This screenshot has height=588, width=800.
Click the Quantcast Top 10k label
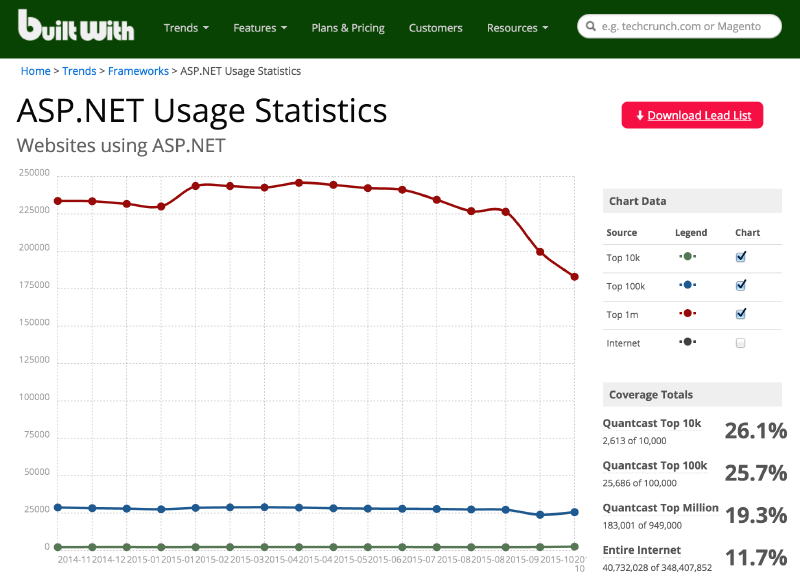coord(652,423)
